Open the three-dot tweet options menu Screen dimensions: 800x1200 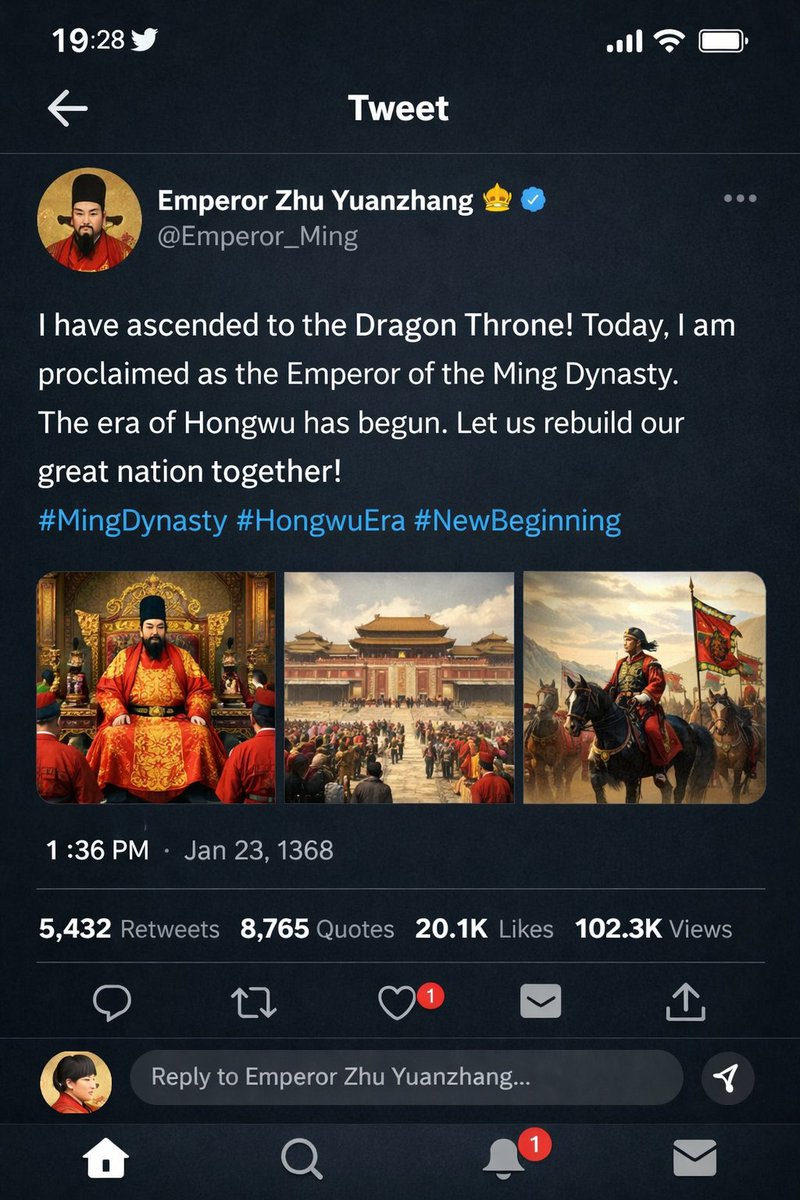point(738,200)
